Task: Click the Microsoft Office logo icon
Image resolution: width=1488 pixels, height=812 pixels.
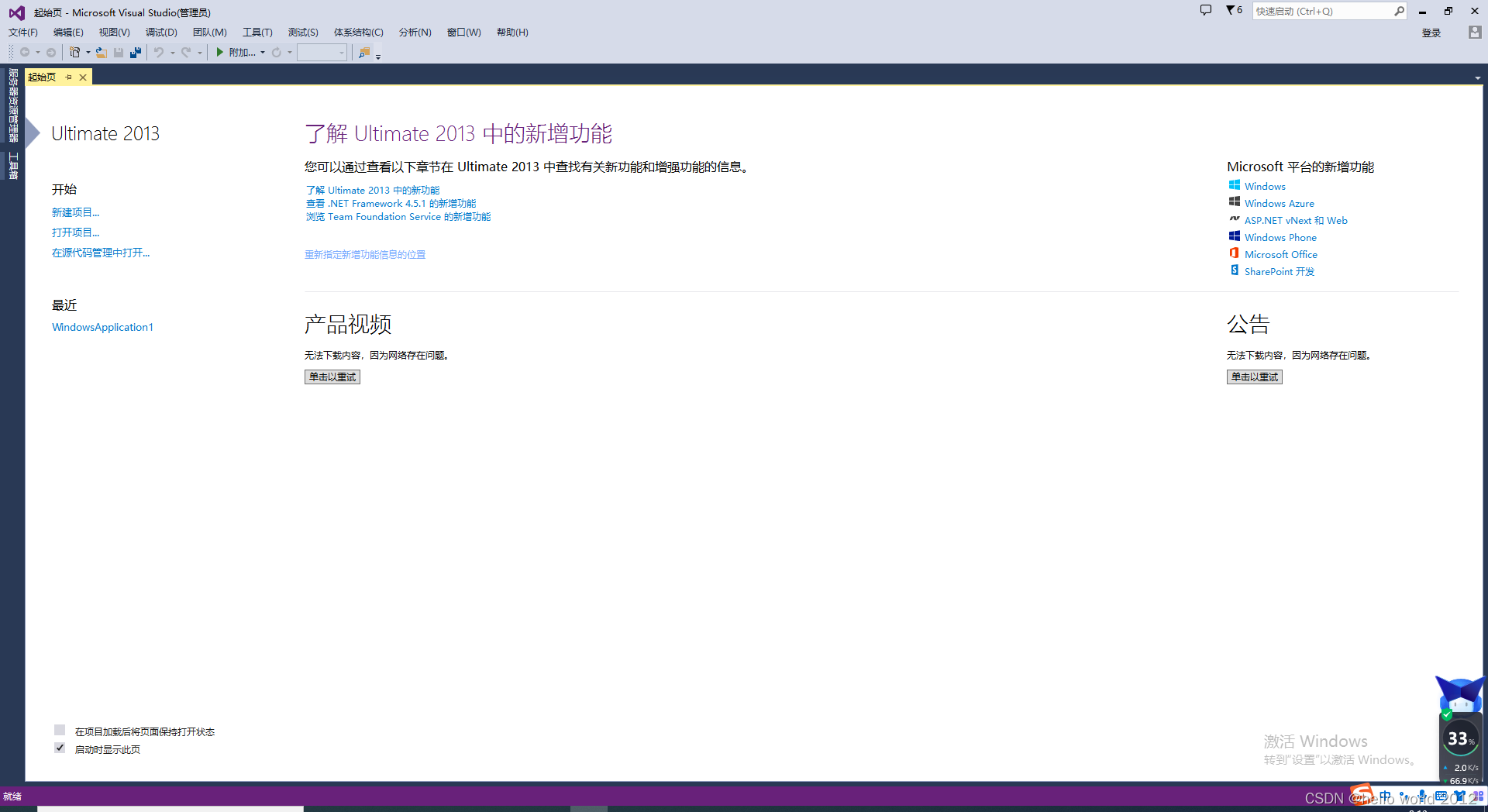Action: [x=1235, y=253]
